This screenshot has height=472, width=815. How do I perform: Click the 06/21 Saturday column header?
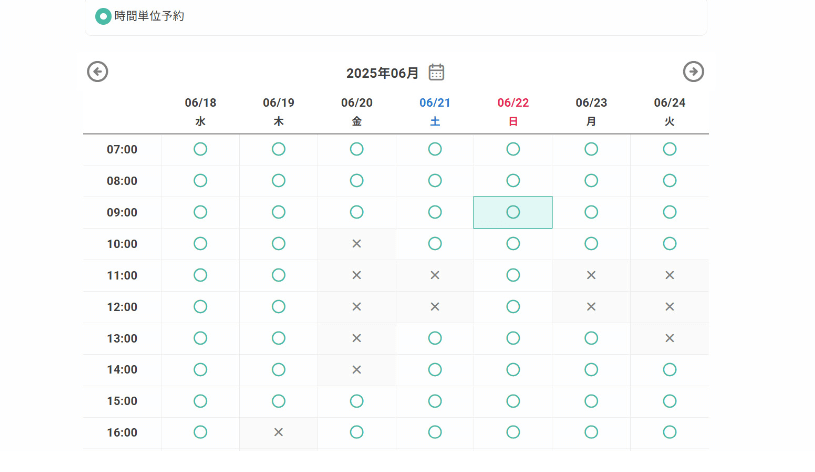(x=435, y=112)
